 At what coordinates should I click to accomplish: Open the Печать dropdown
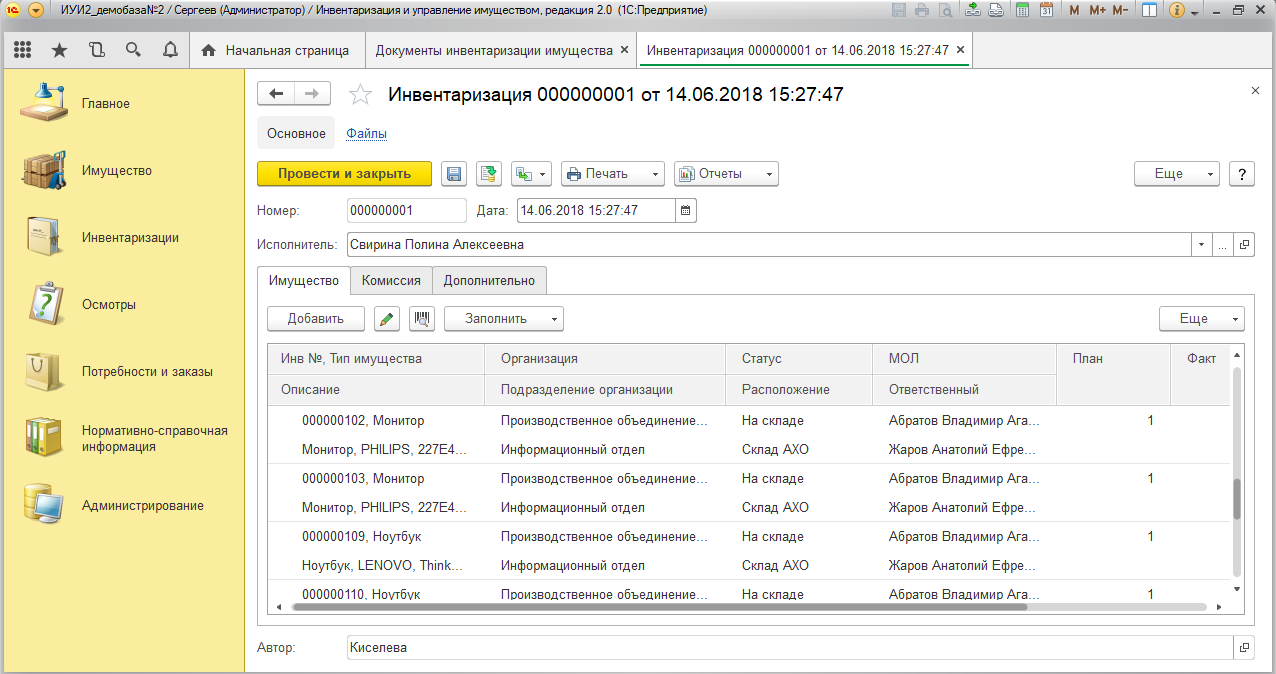tap(612, 174)
